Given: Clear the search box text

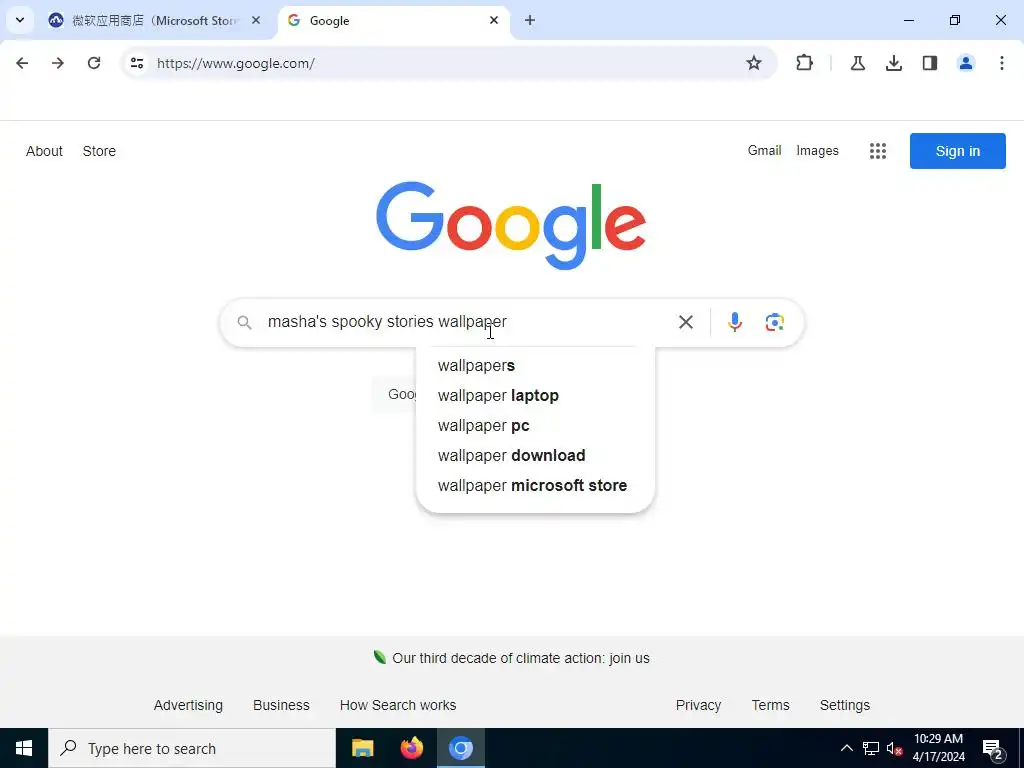Looking at the screenshot, I should (x=686, y=322).
